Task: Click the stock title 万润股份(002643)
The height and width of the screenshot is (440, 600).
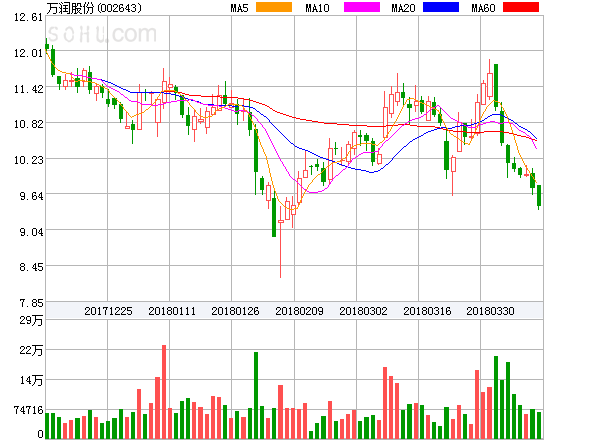Action: 94,8
